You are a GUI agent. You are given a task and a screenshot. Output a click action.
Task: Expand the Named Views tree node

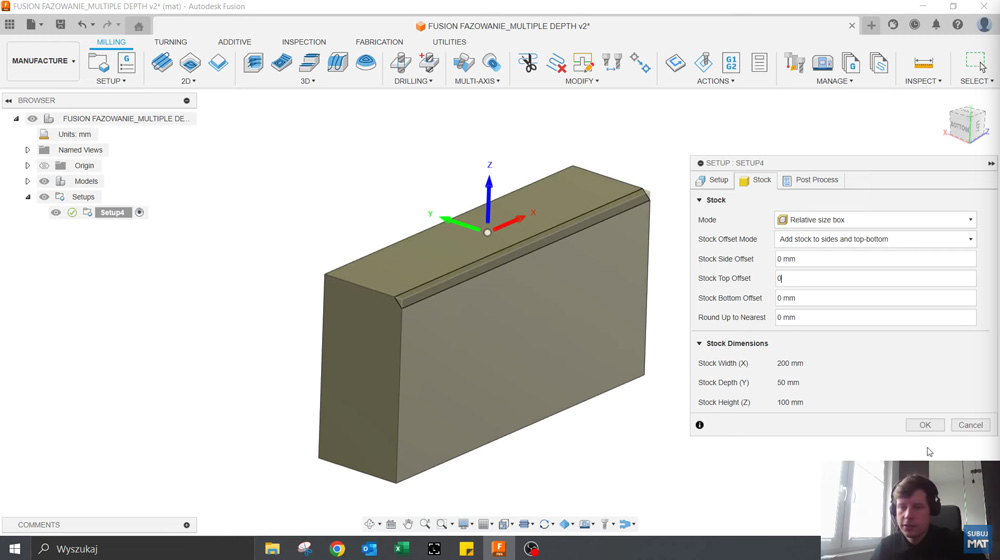28,150
